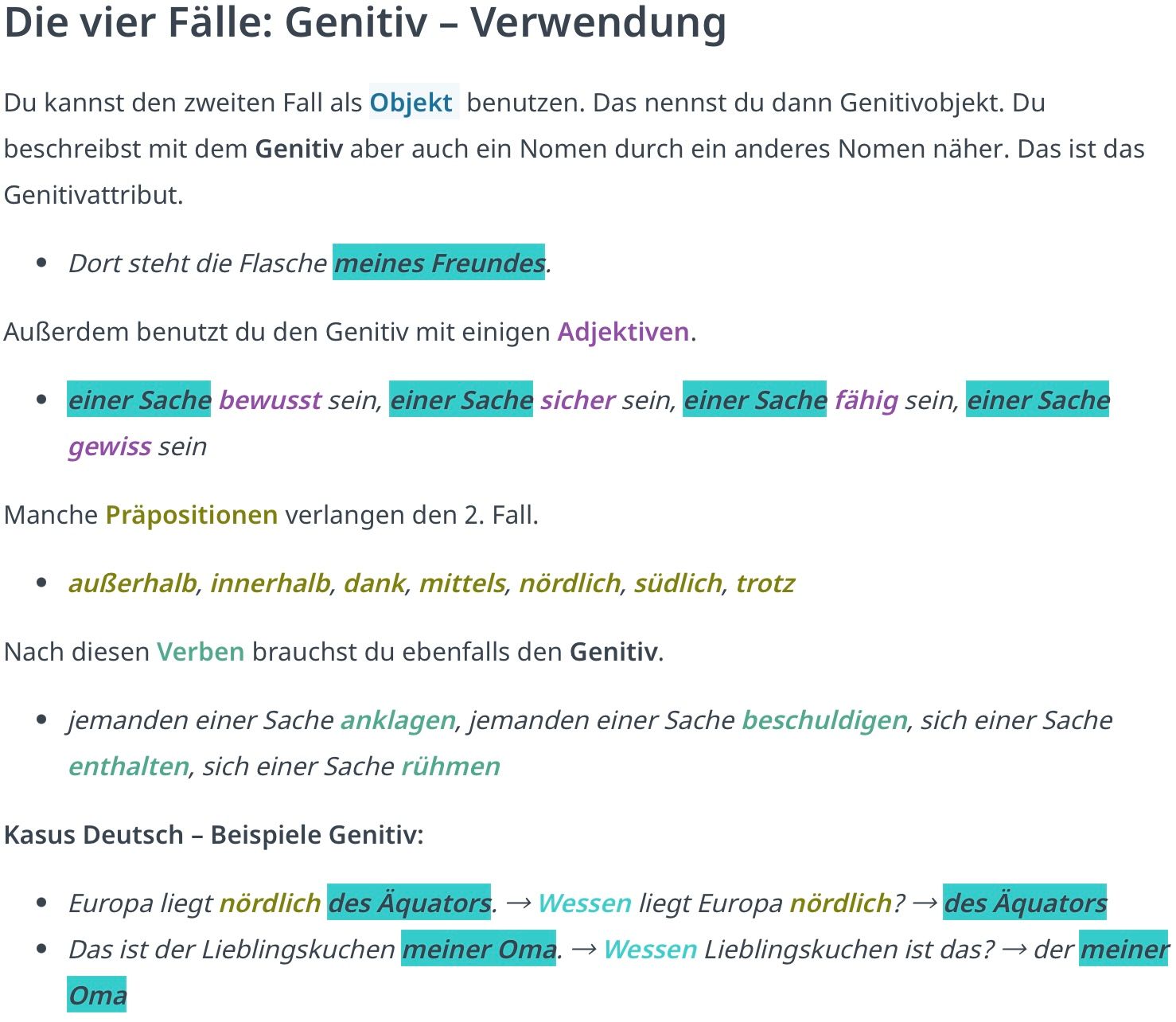Click the preposition trotz
The width and height of the screenshot is (1176, 1022).
point(765,583)
